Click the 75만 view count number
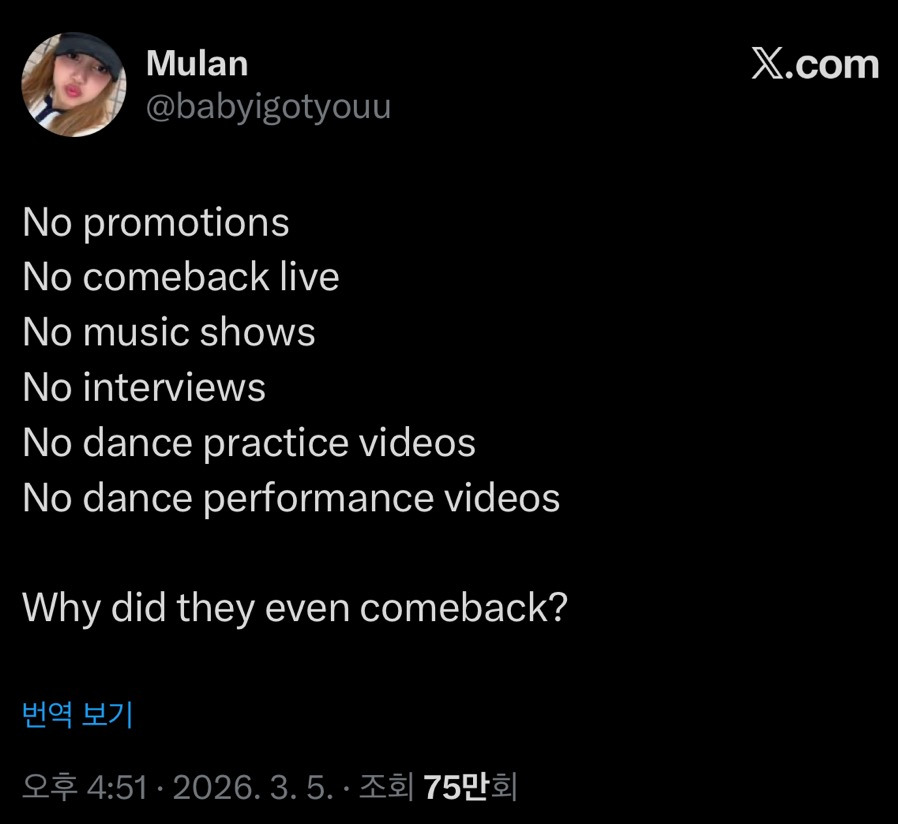 pos(455,787)
